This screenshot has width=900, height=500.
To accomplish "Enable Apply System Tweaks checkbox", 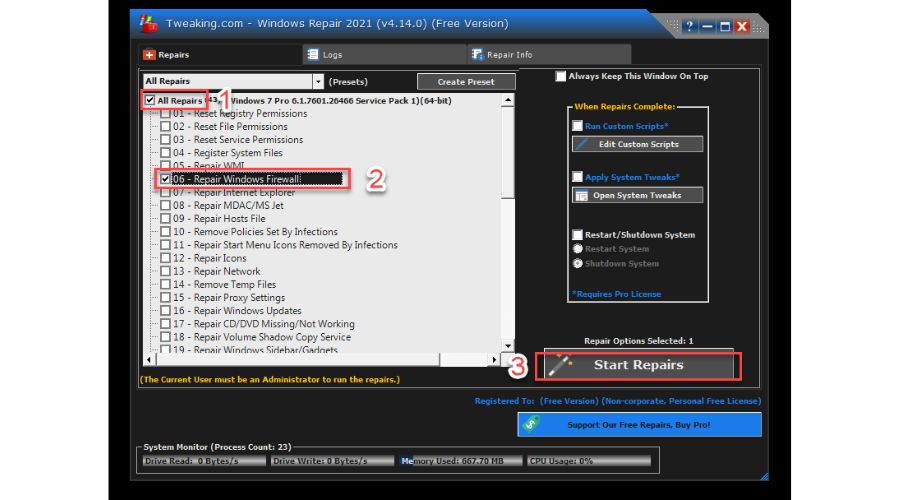I will [577, 177].
